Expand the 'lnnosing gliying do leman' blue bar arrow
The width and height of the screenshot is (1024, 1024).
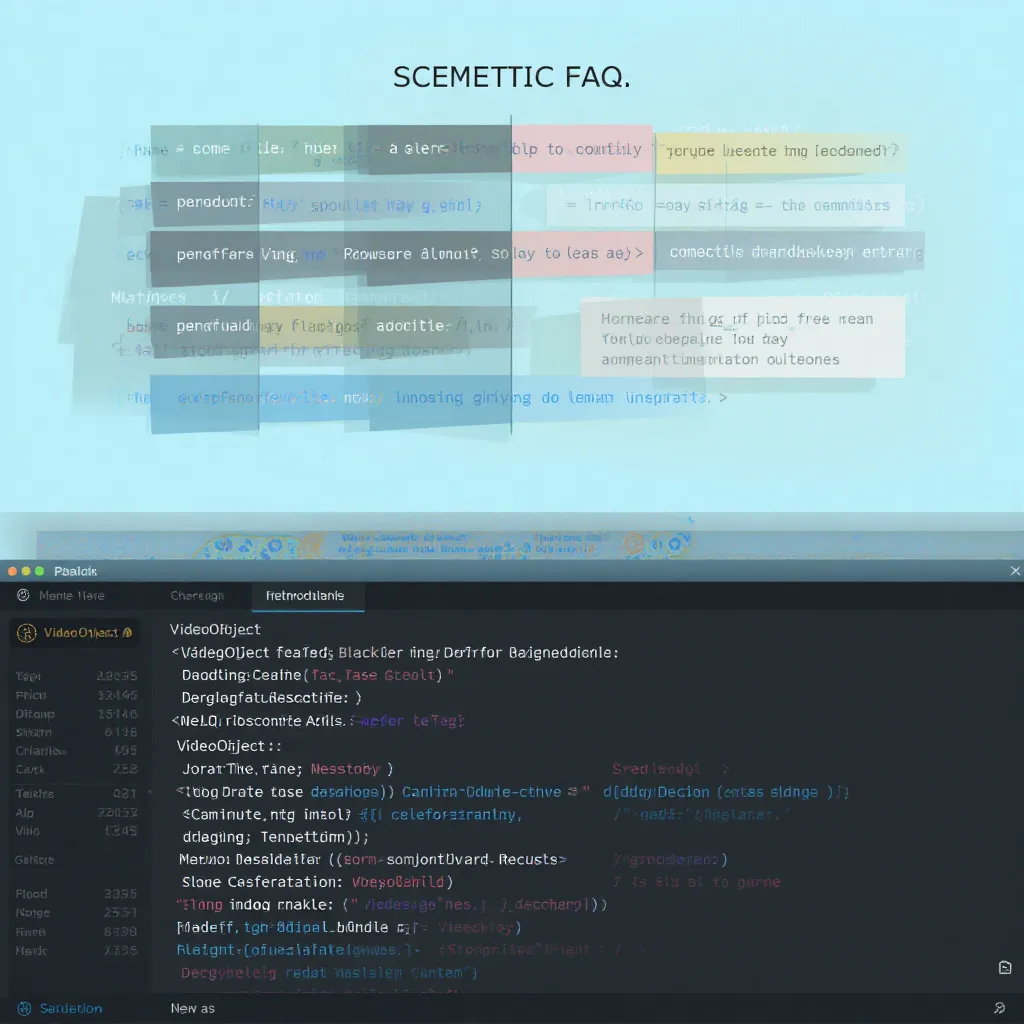[722, 398]
